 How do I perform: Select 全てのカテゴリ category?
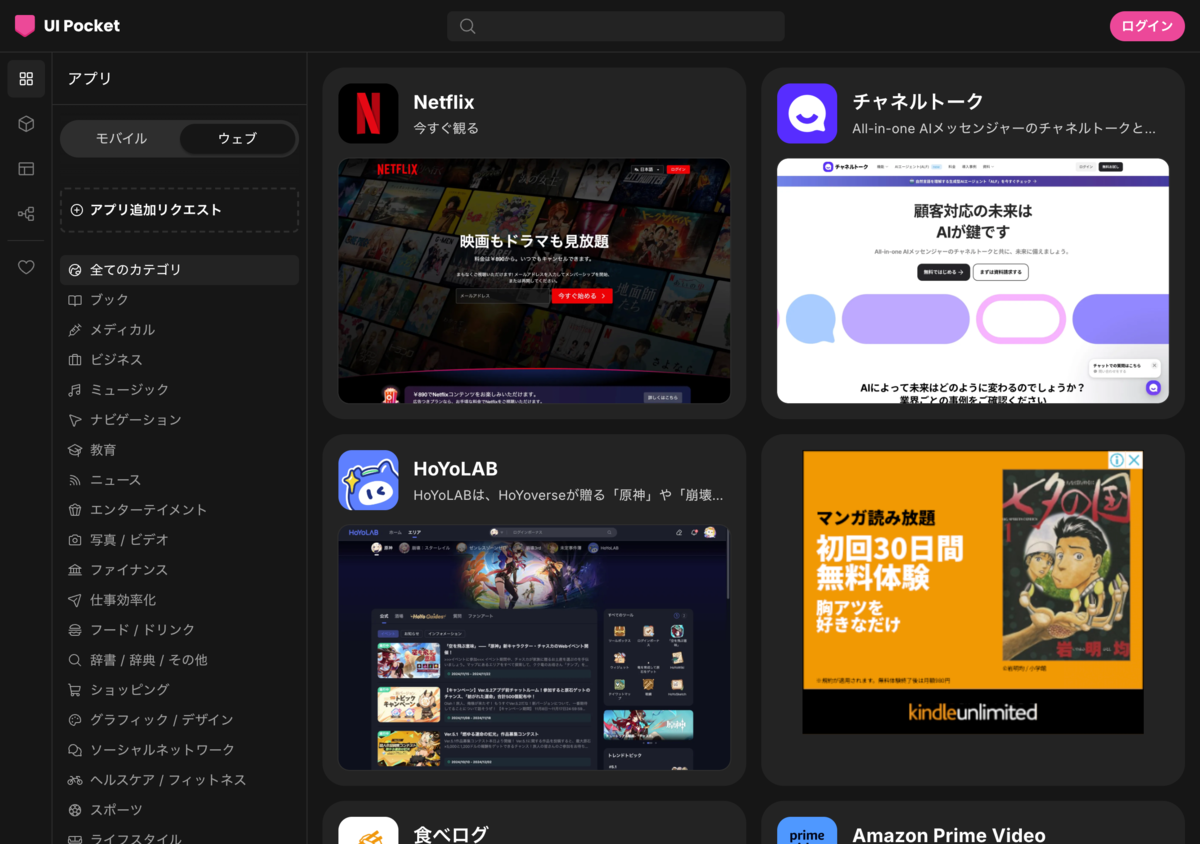coord(179,270)
